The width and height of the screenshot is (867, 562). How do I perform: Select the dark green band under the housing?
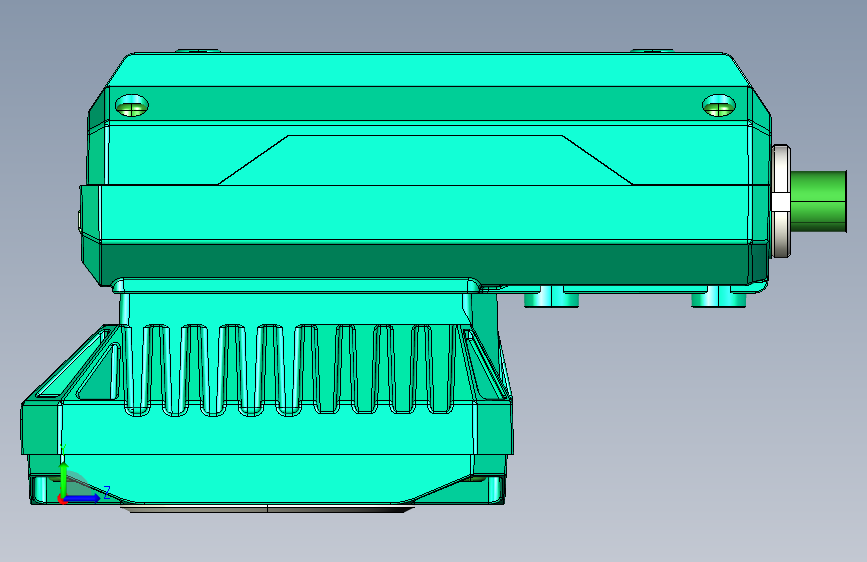point(426,264)
